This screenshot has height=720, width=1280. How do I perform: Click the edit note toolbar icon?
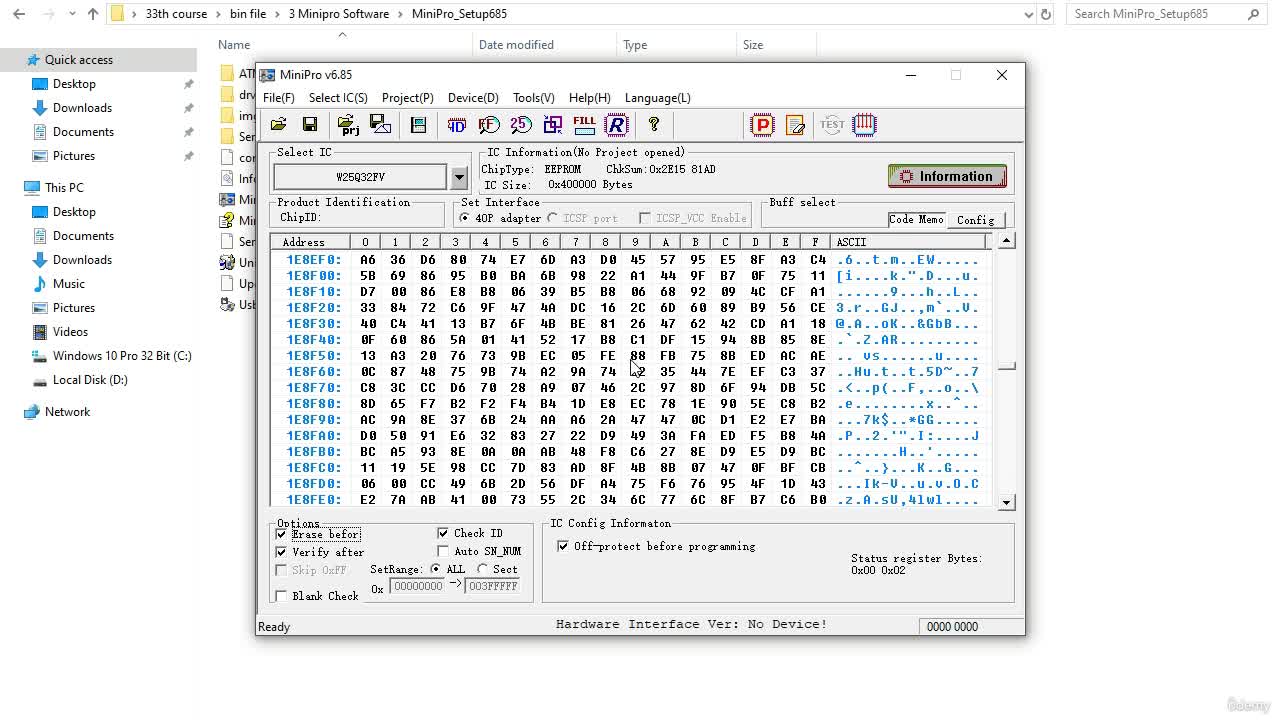pyautogui.click(x=795, y=125)
